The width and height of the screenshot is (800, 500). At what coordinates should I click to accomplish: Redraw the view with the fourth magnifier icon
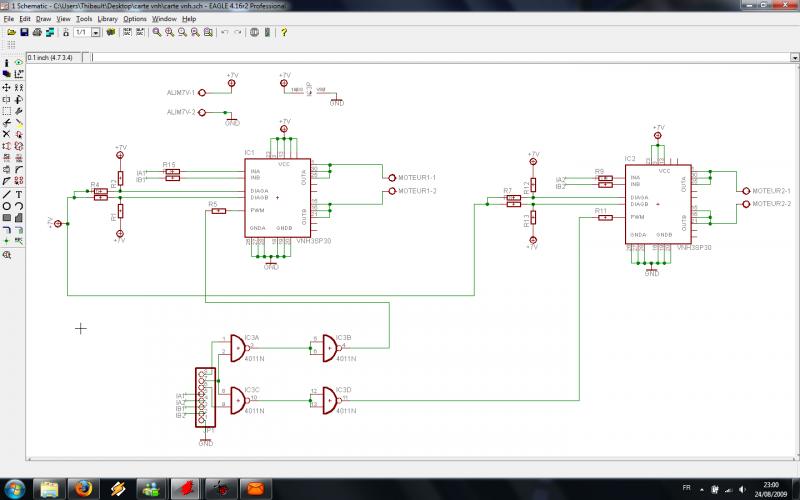pos(195,32)
